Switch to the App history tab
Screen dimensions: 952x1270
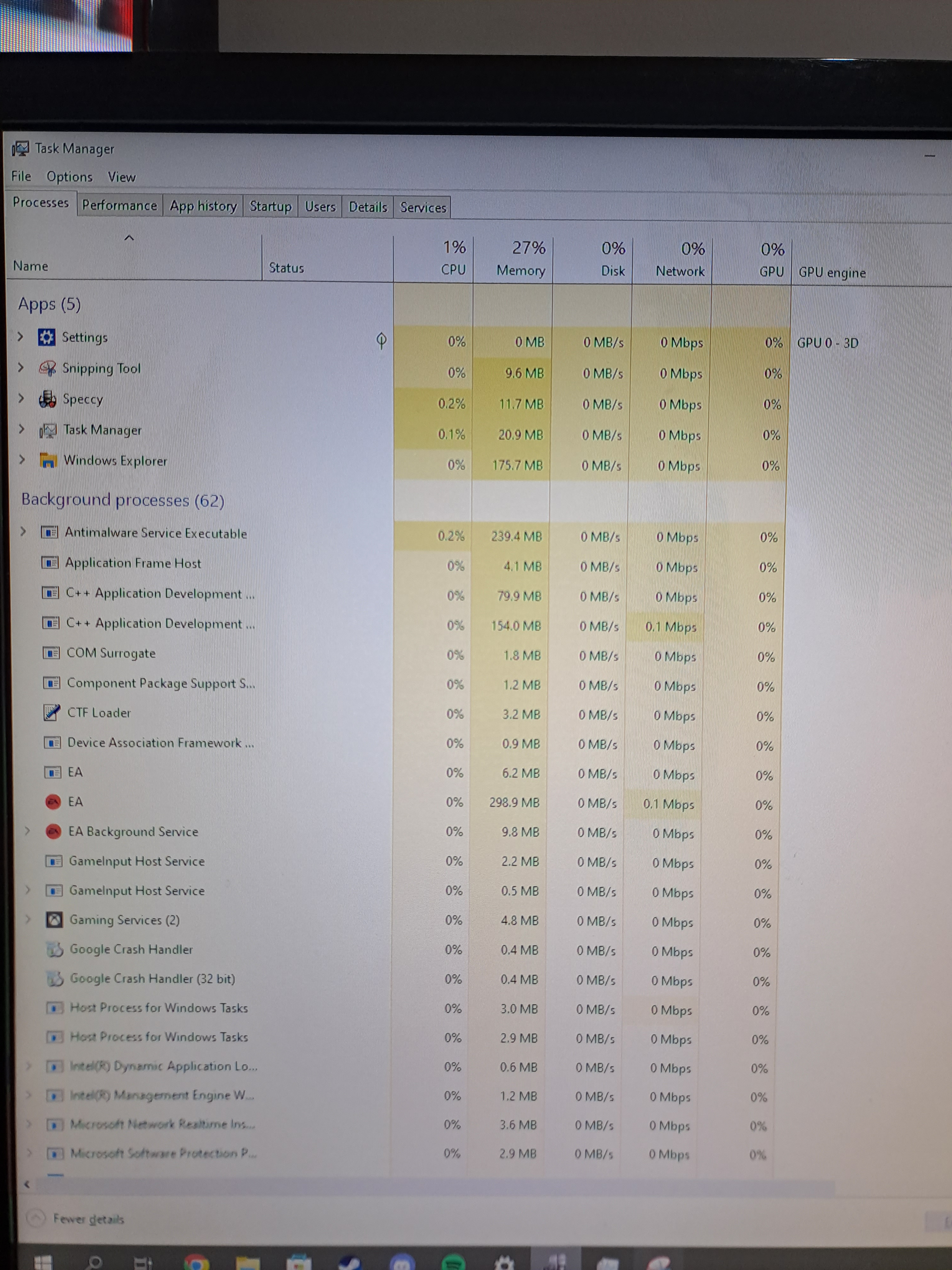[x=203, y=206]
